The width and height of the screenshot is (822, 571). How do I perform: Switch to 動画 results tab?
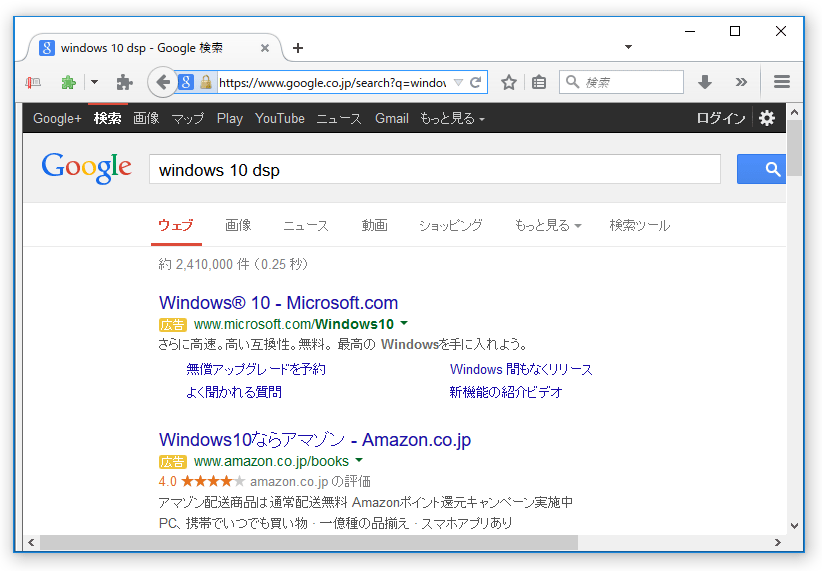(374, 225)
